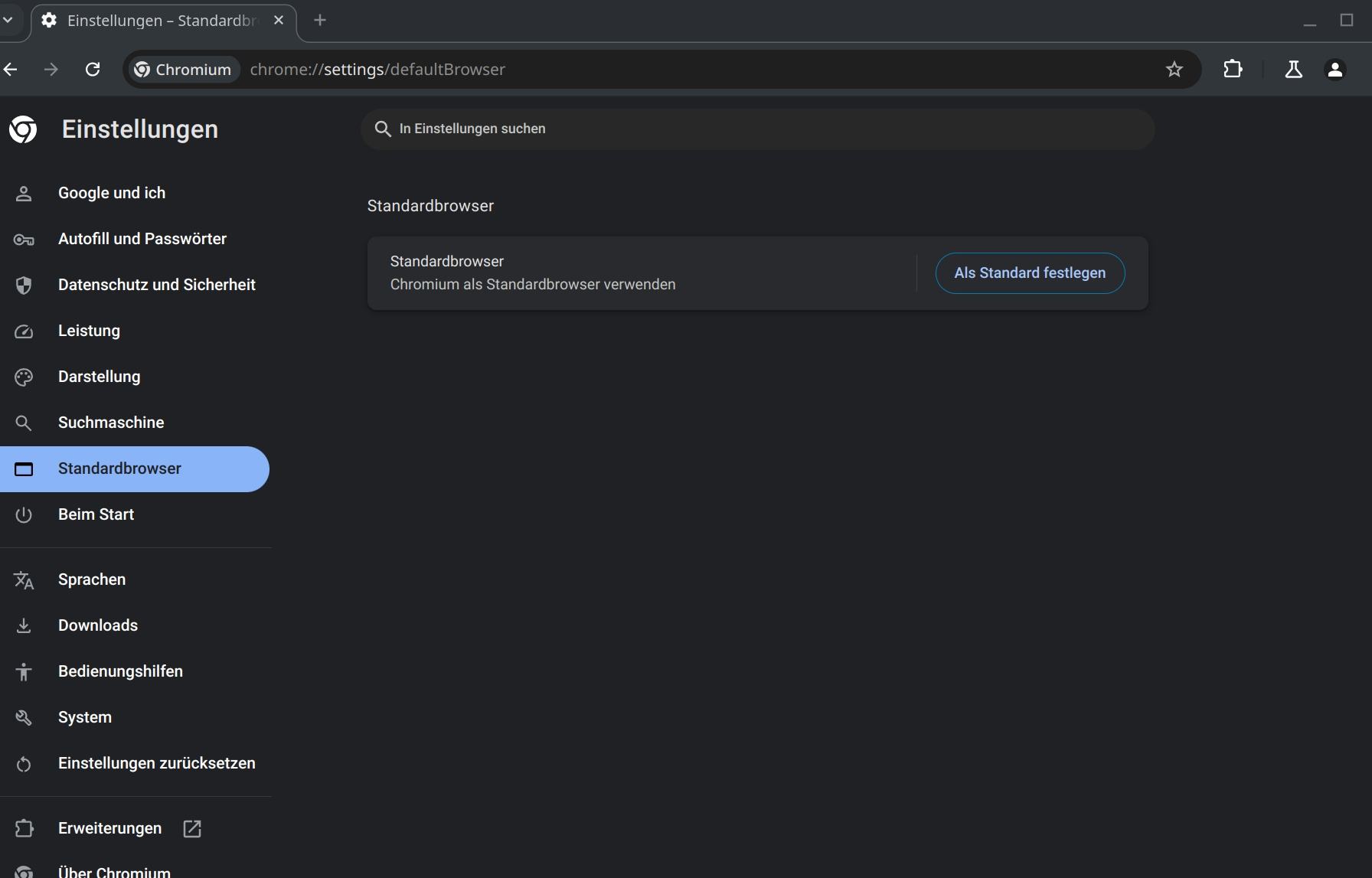Viewport: 1372px width, 878px height.
Task: Click the bookmark star icon
Action: coord(1174,70)
